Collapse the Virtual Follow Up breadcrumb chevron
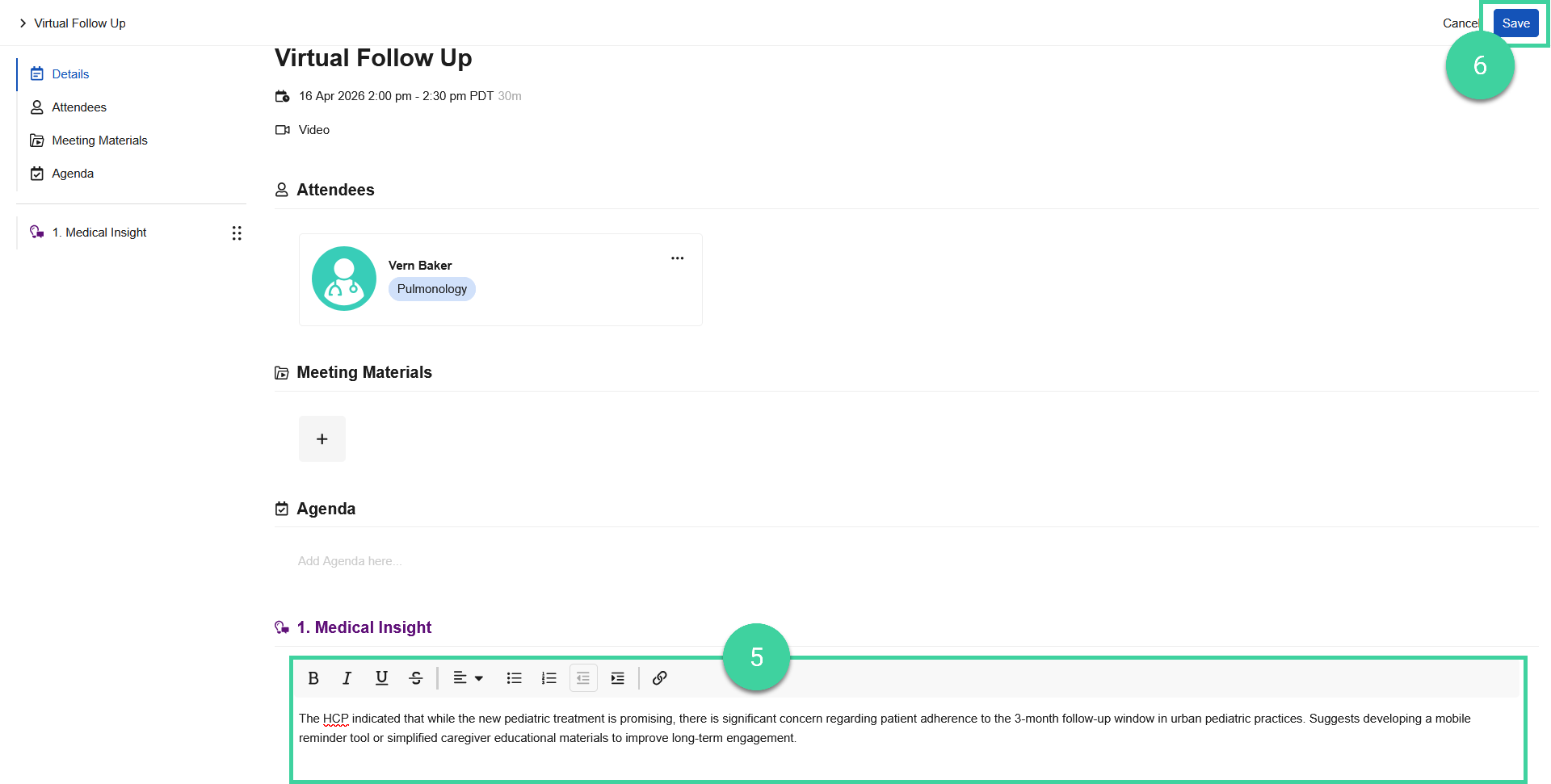1551x784 pixels. click(x=23, y=23)
